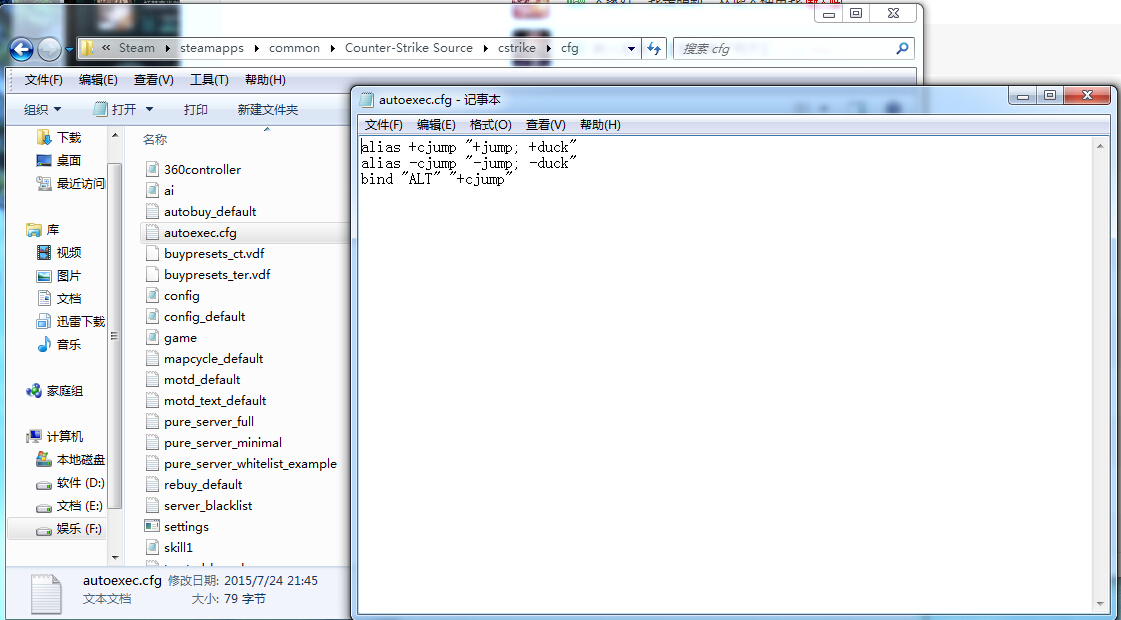
Task: Click the refresh button beside address bar
Action: pyautogui.click(x=654, y=48)
